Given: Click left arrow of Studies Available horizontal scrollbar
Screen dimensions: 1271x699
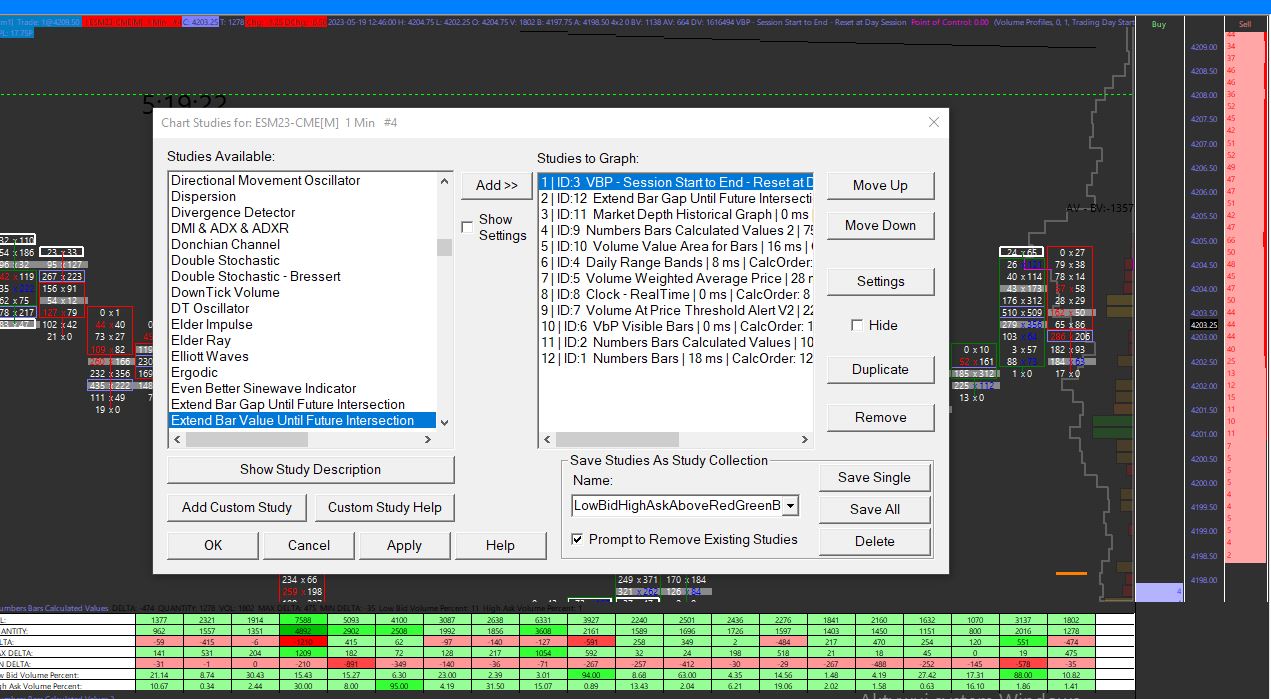Looking at the screenshot, I should tap(177, 439).
